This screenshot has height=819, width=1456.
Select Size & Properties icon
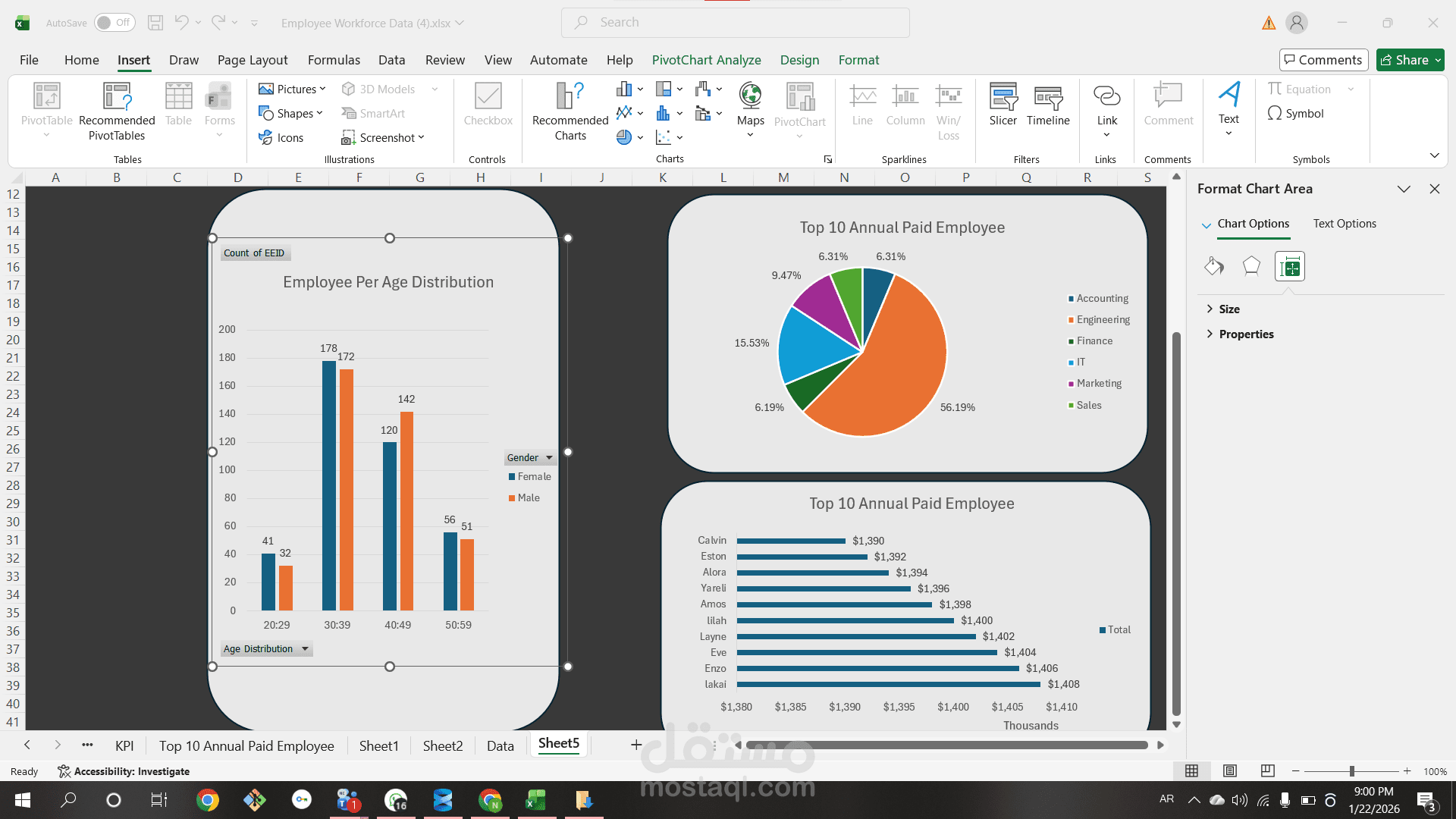point(1289,266)
